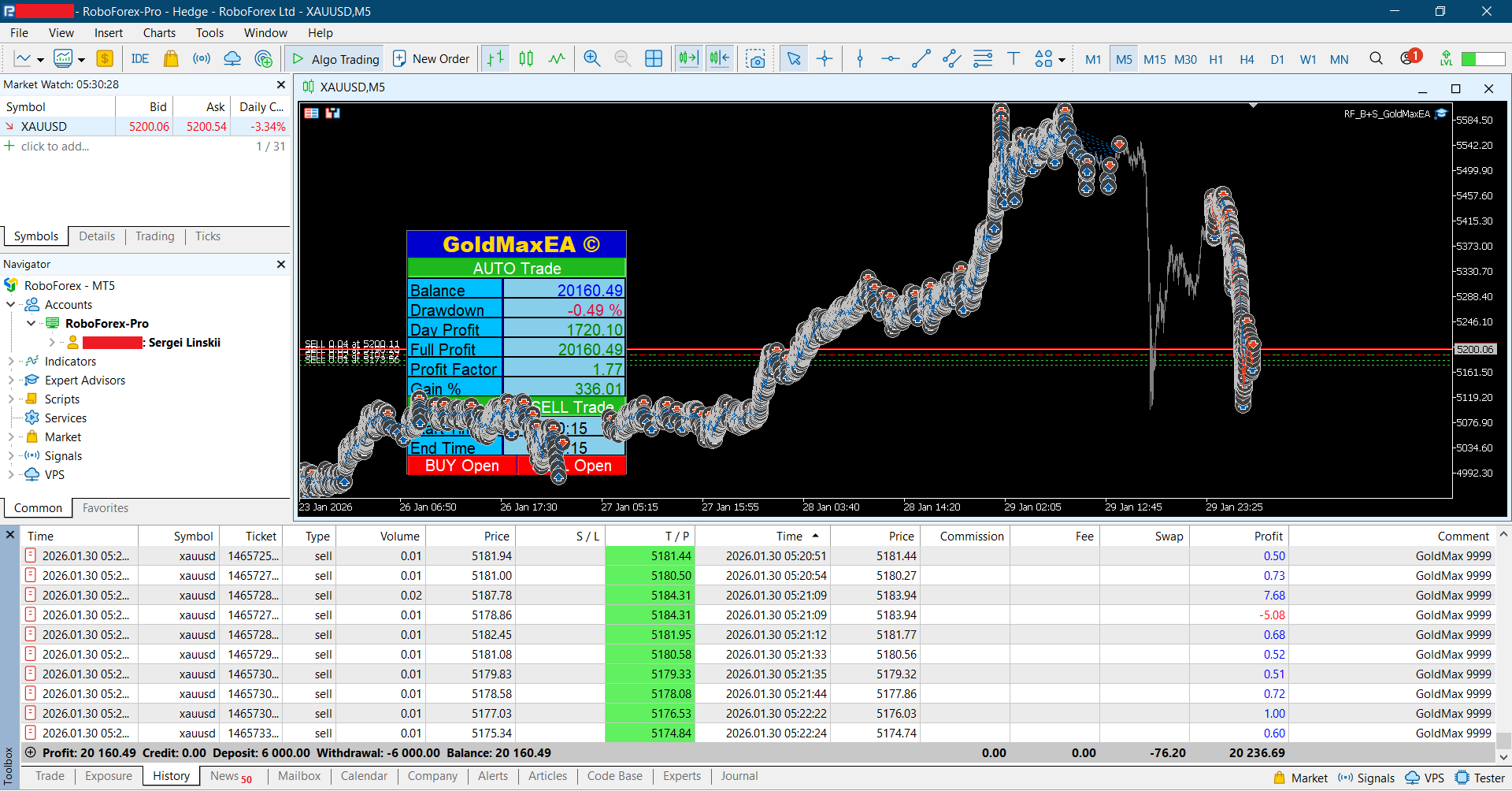
Task: Close the Market Watch panel
Action: pos(281,84)
